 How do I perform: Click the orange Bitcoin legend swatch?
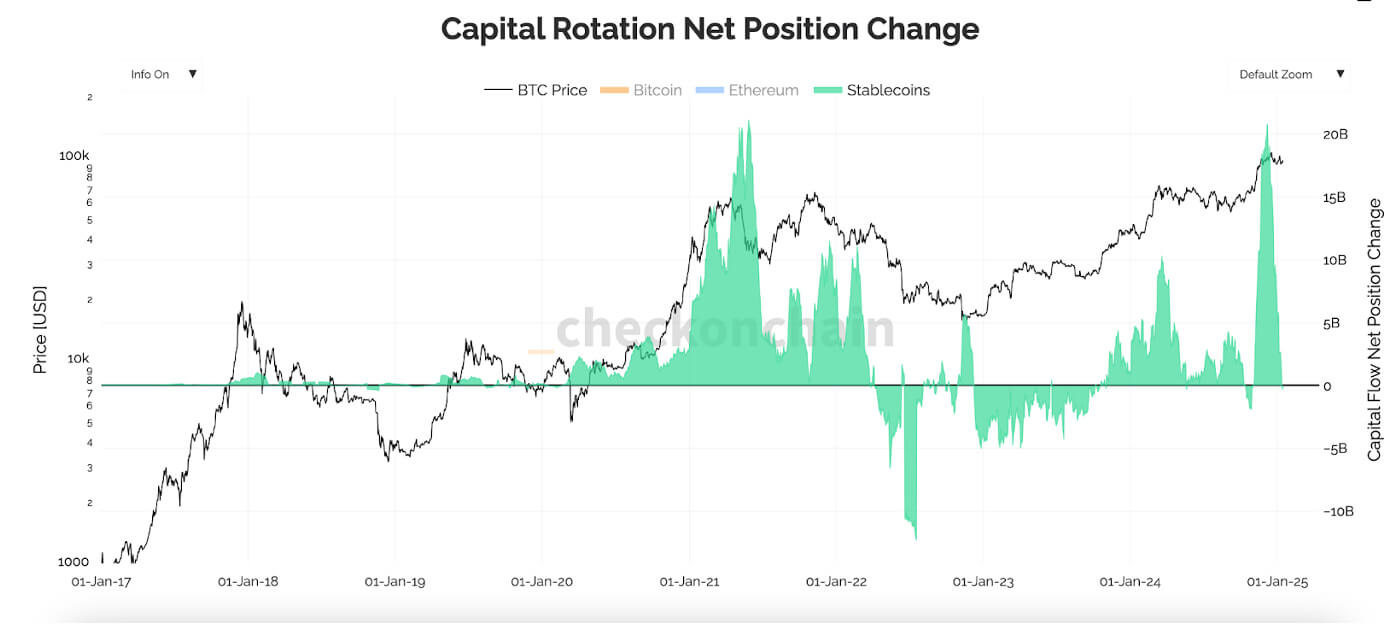(x=614, y=90)
